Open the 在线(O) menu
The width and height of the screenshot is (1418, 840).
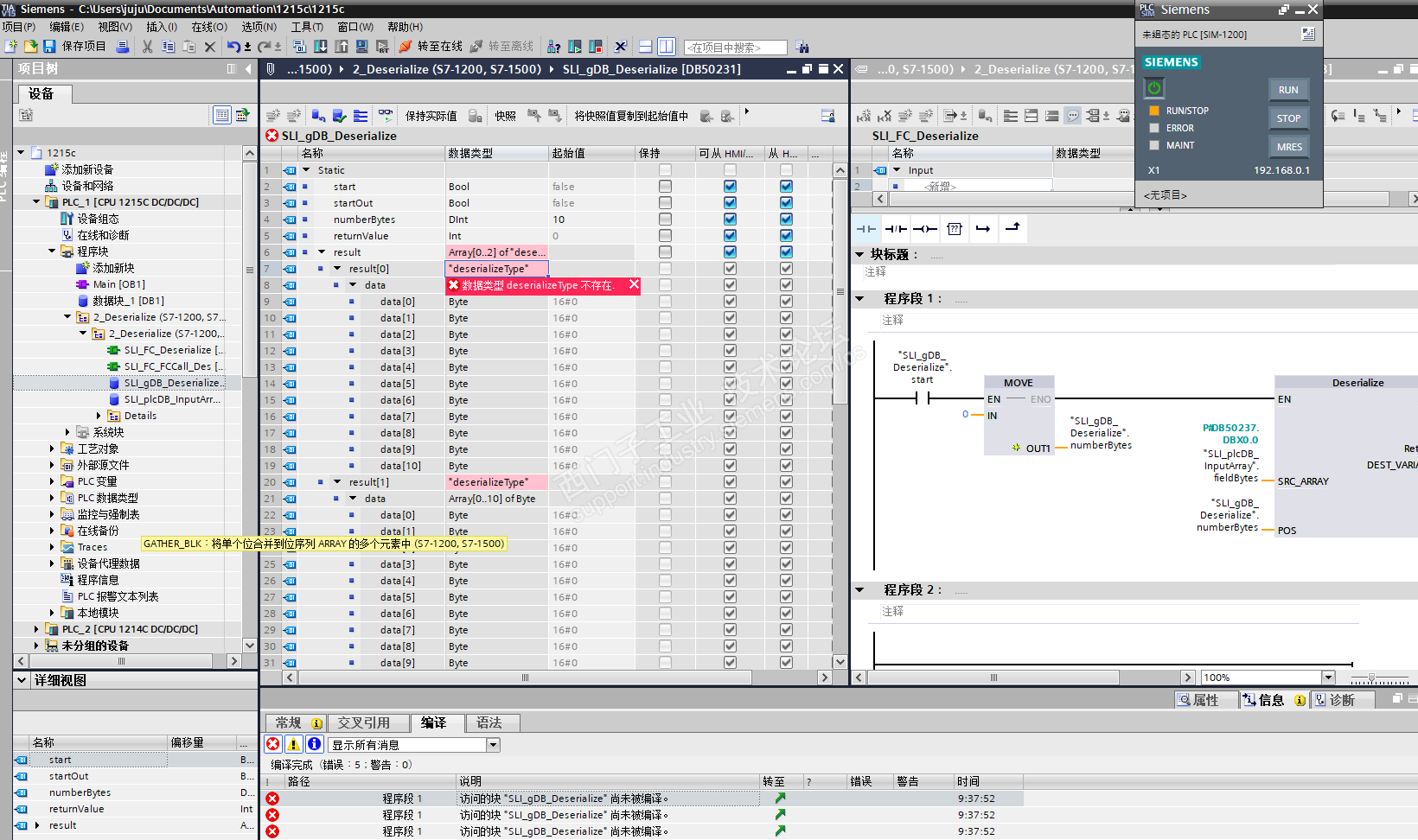tap(209, 27)
